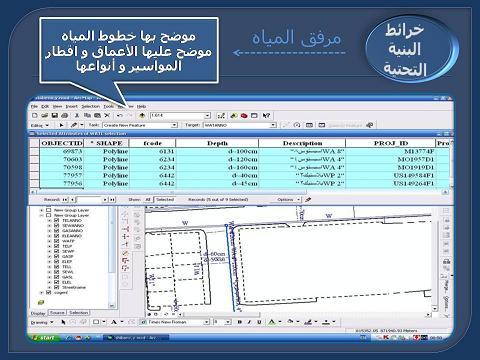Click the Save icon in the standard toolbar
This screenshot has height=360, width=480.
click(54, 116)
